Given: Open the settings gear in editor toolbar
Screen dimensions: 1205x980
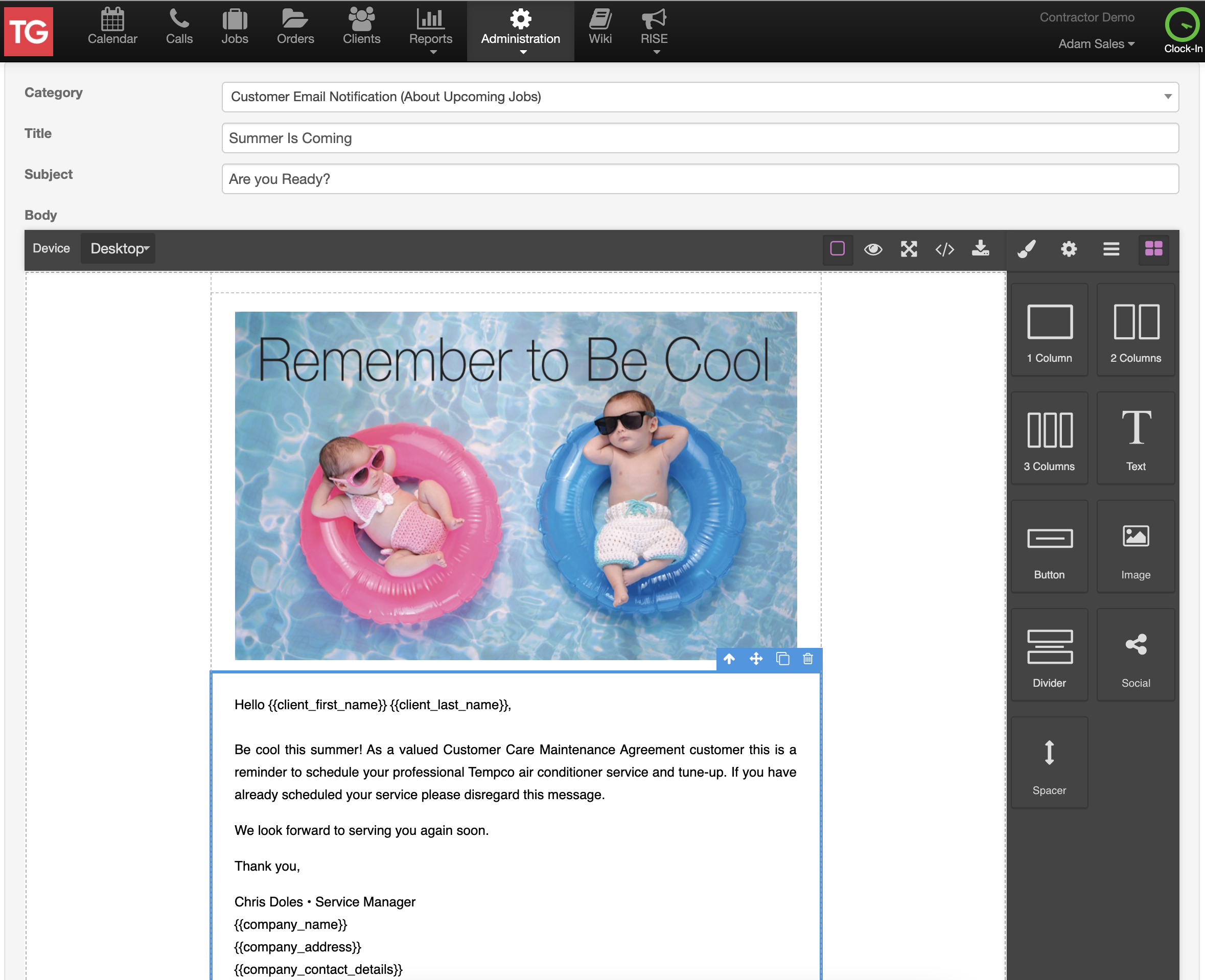Looking at the screenshot, I should coord(1069,249).
